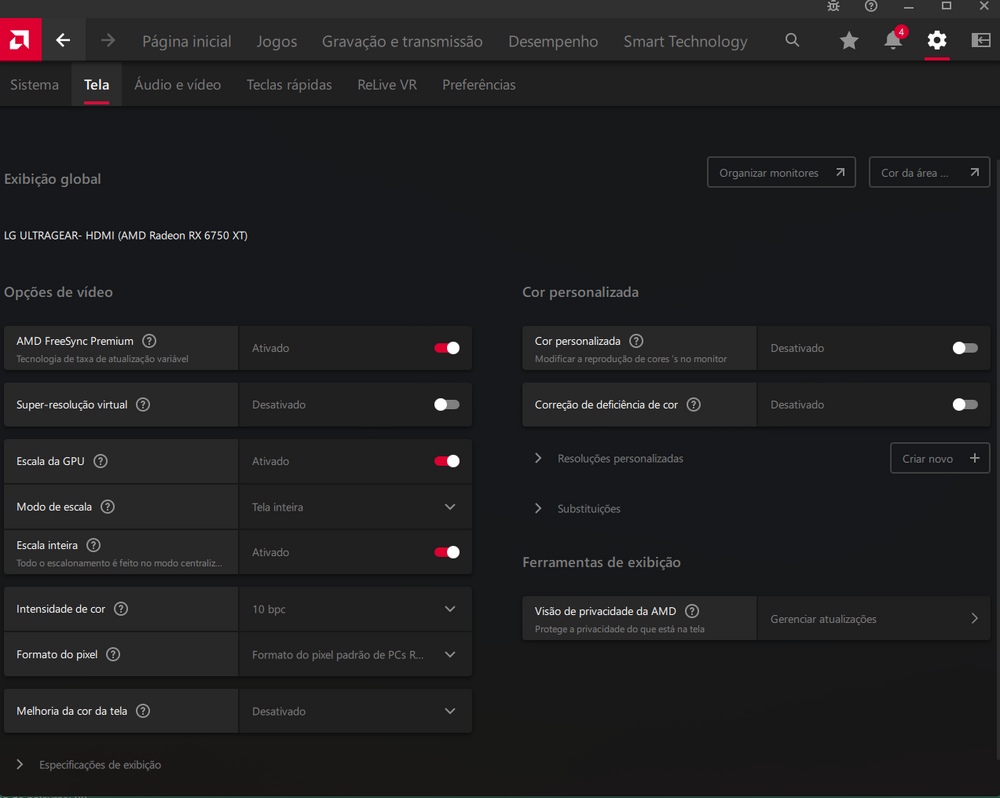The width and height of the screenshot is (1000, 798).
Task: Switch to the Áudio e vídeo tab
Action: pyautogui.click(x=178, y=85)
